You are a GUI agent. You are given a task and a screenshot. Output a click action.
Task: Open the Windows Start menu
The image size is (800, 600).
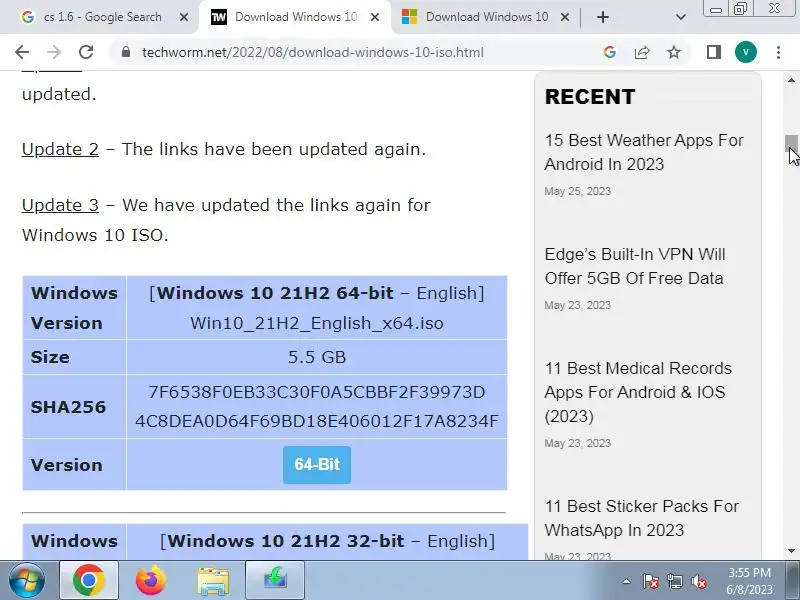pyautogui.click(x=26, y=580)
